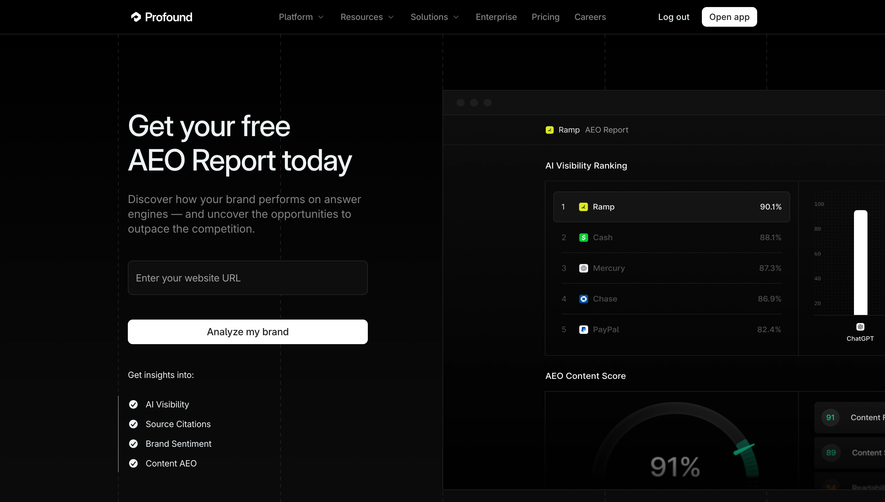
Task: Click the 'Chase' name in ranking
Action: (604, 299)
